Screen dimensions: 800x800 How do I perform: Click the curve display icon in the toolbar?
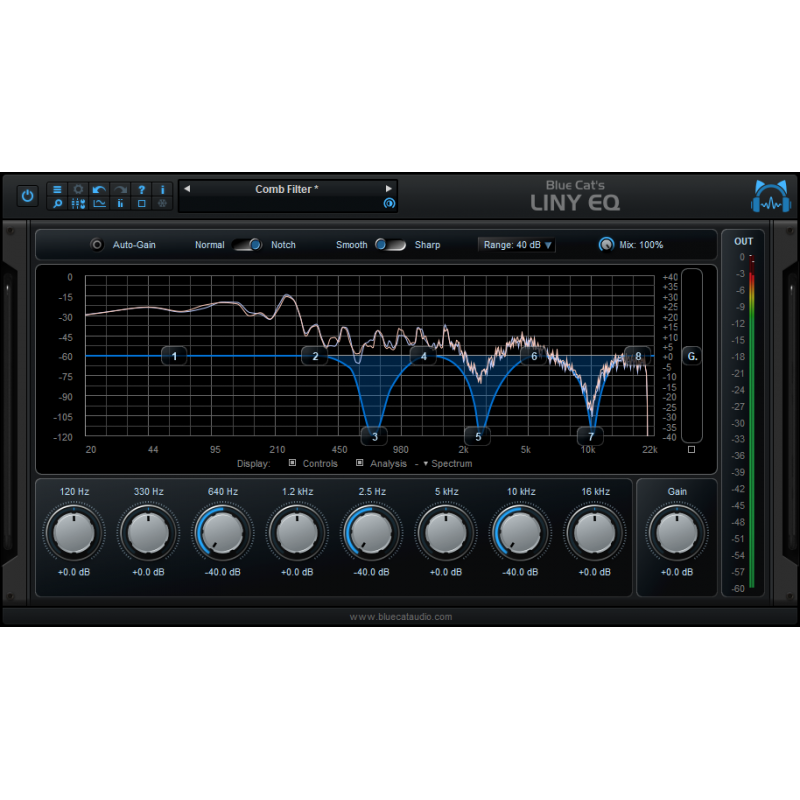coord(100,204)
